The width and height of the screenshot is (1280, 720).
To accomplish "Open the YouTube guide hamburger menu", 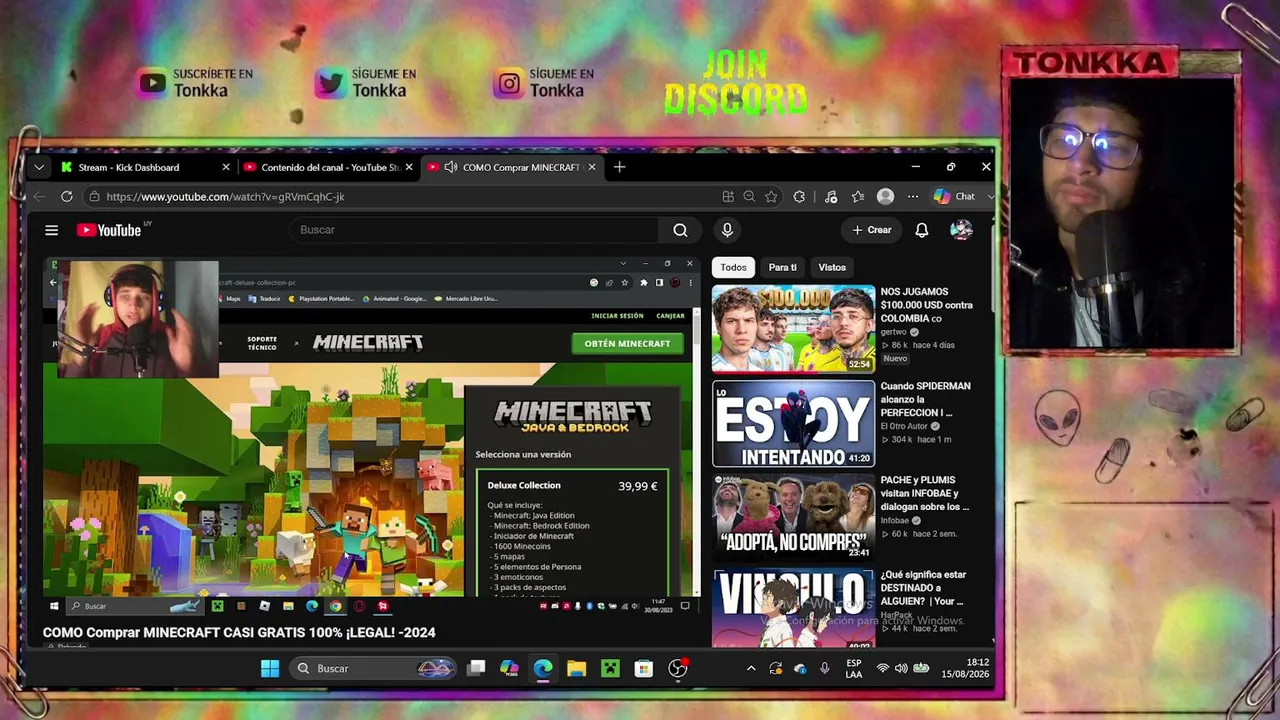I will click(x=51, y=230).
